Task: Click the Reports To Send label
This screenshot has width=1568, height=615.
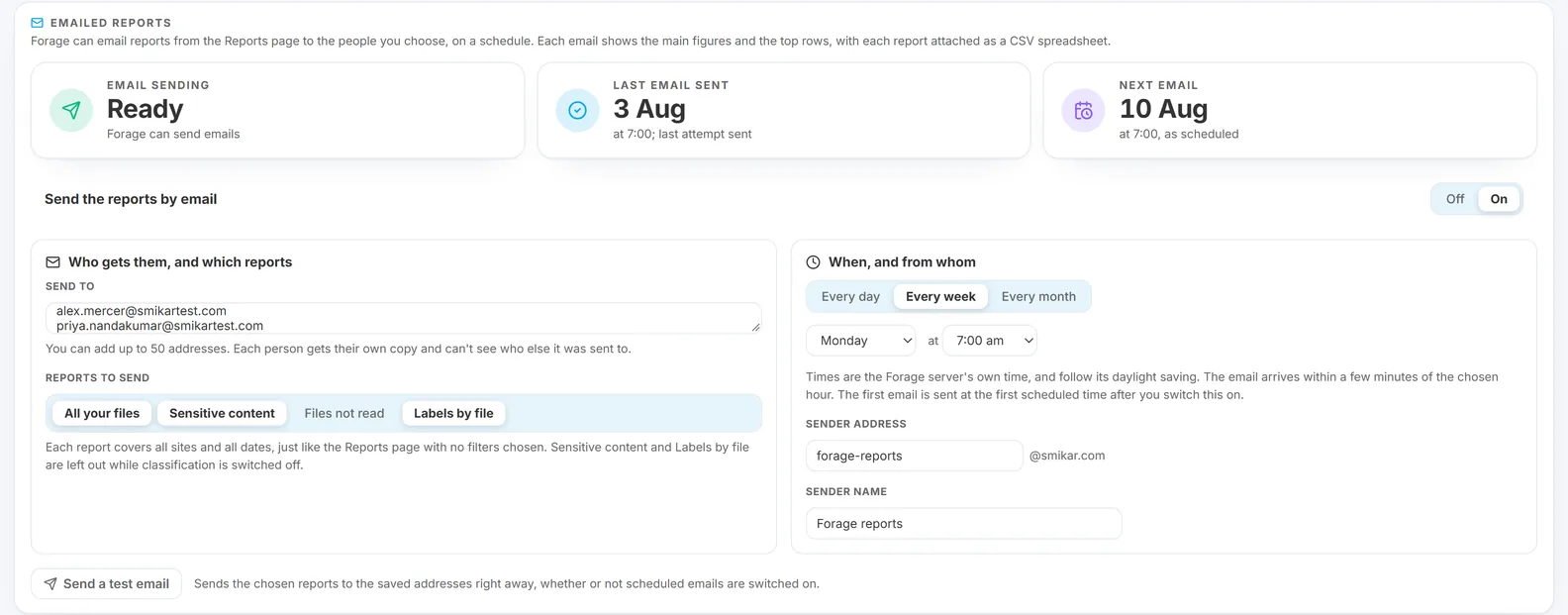Action: tap(97, 377)
